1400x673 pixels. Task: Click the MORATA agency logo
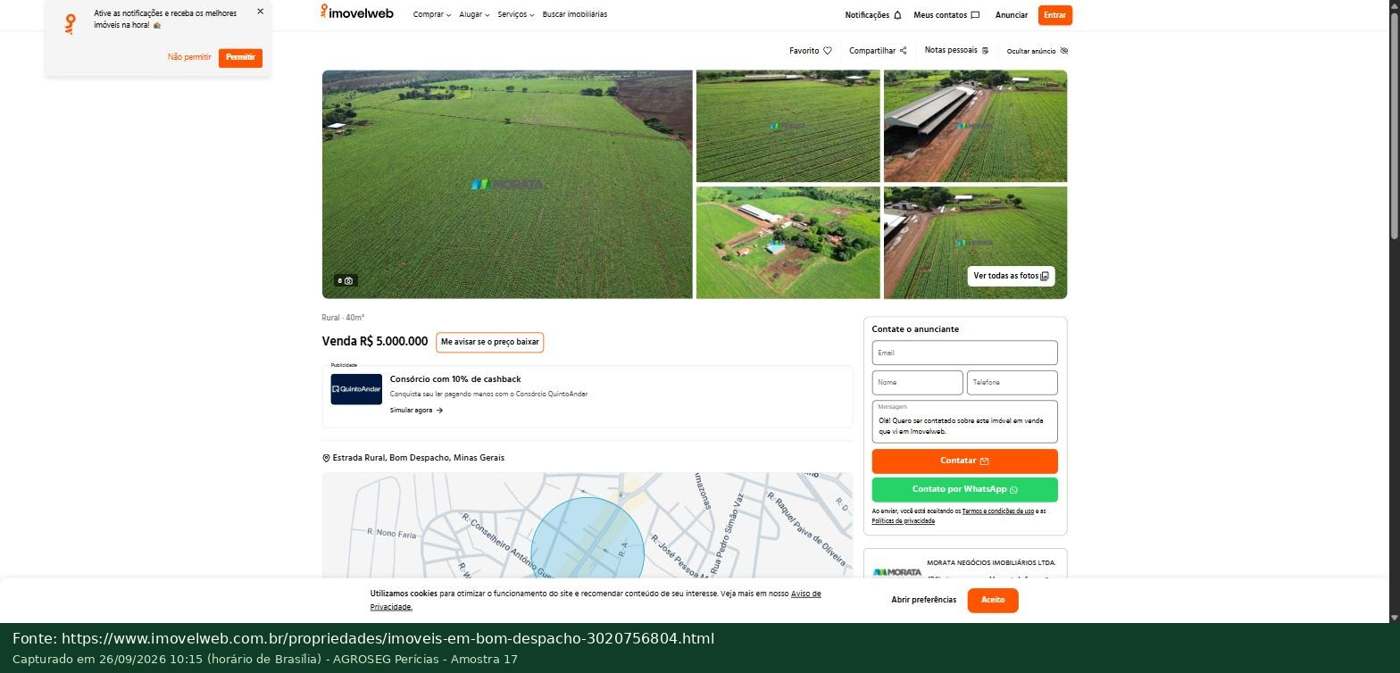point(897,572)
